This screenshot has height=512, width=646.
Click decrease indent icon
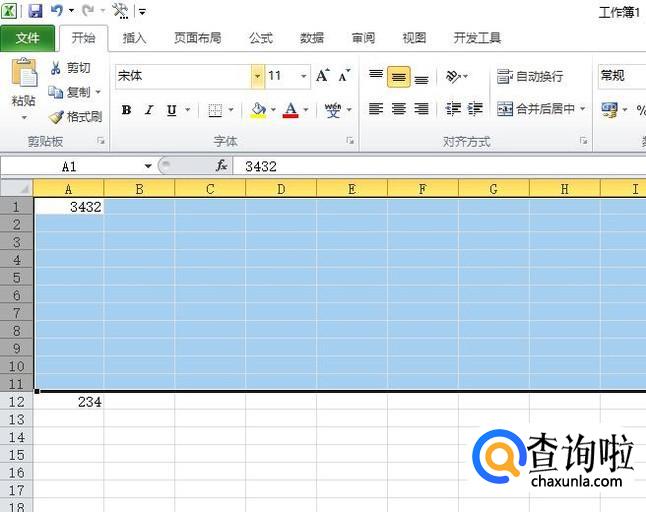(453, 109)
